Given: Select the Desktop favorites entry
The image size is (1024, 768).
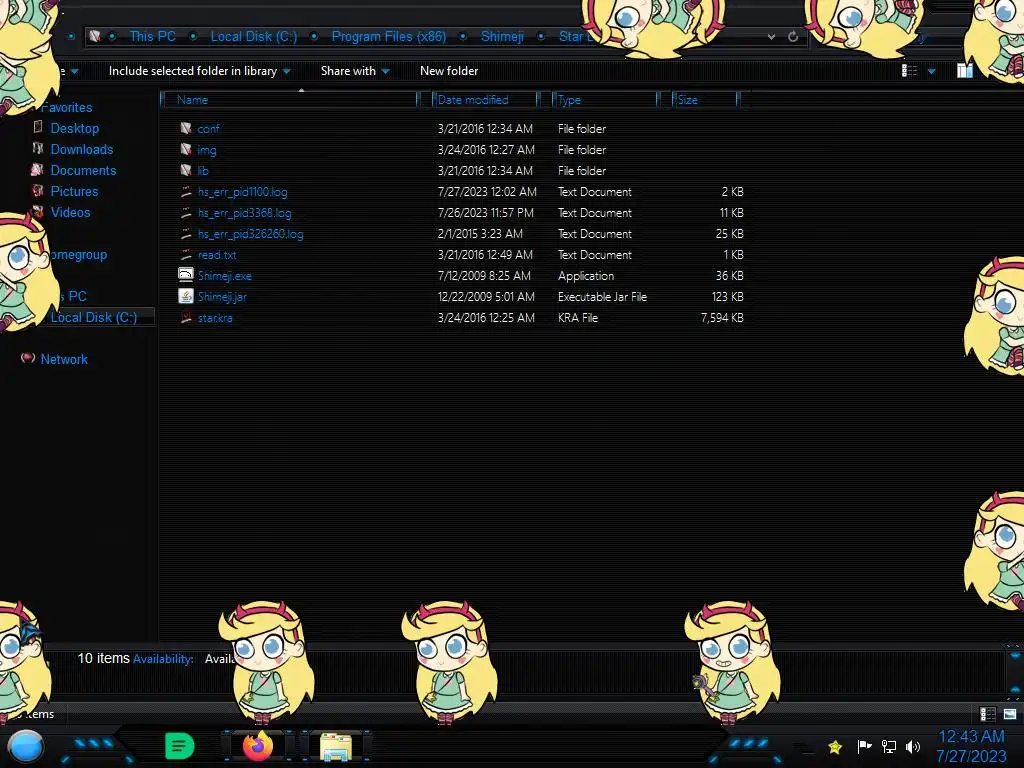Looking at the screenshot, I should [x=74, y=128].
